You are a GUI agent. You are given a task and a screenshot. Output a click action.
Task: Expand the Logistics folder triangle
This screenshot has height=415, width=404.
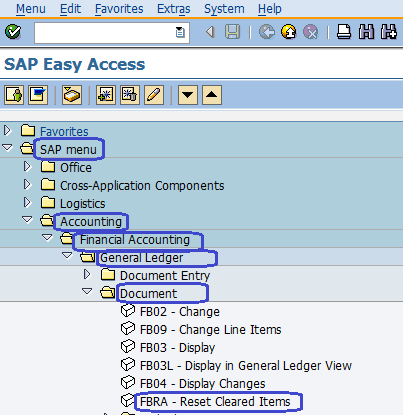[27, 202]
